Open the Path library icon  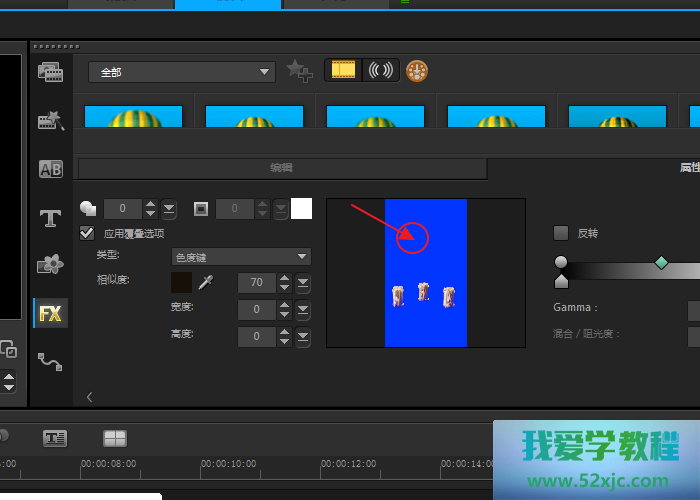click(x=50, y=360)
